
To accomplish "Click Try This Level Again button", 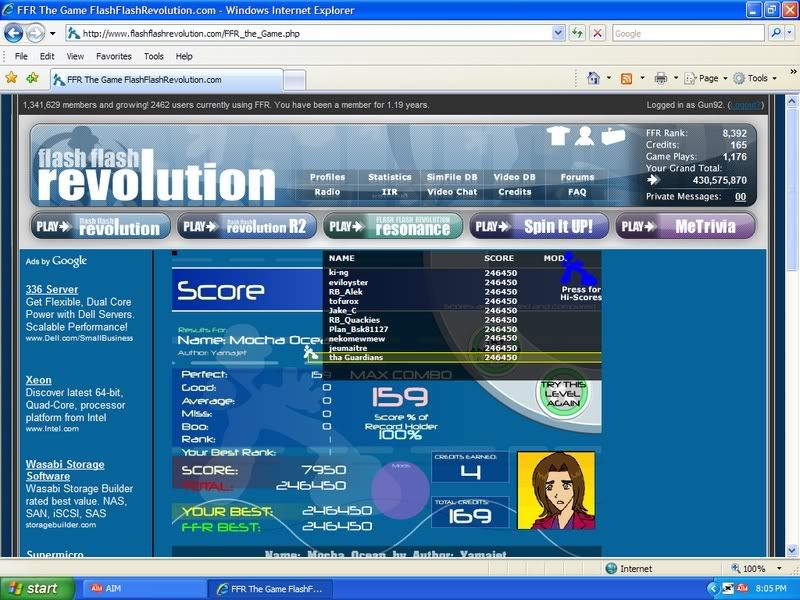I will 563,393.
